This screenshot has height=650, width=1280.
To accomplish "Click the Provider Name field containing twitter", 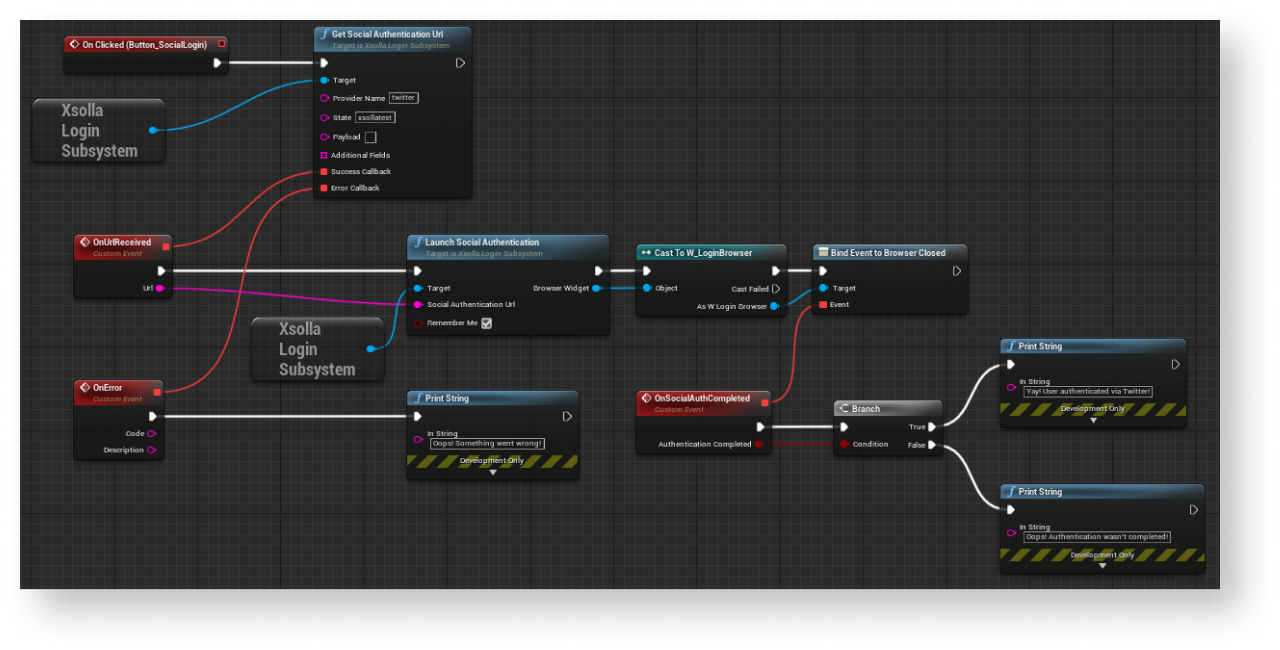I will pos(403,98).
